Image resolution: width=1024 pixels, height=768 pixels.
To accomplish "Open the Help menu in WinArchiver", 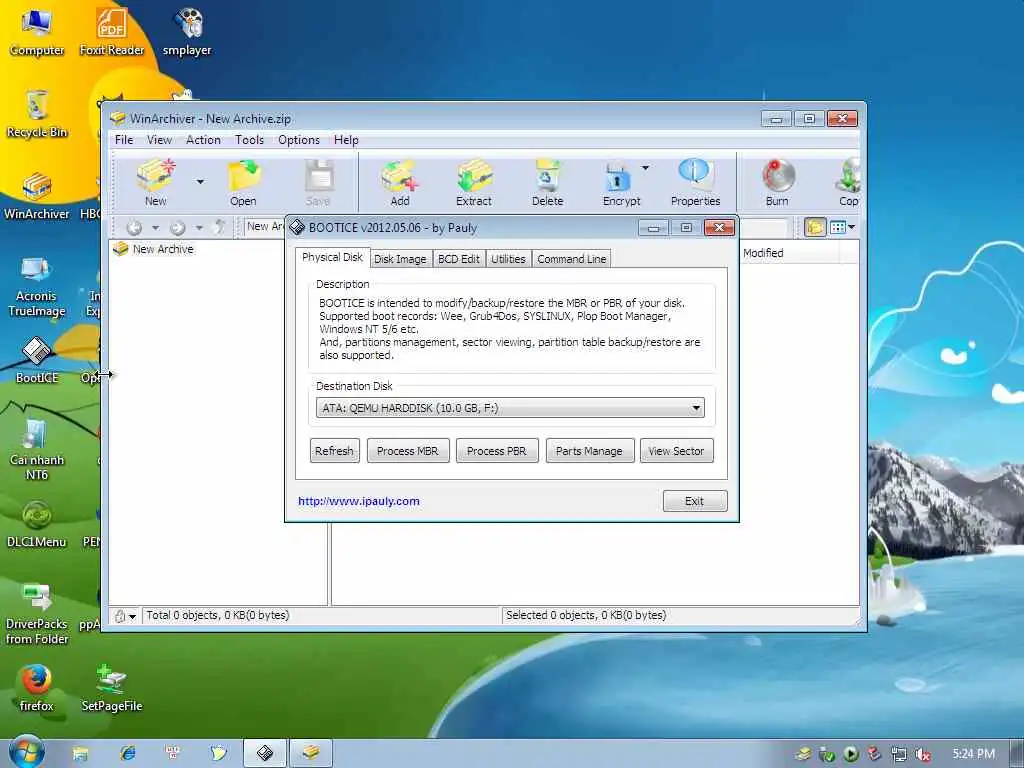I will pos(346,140).
